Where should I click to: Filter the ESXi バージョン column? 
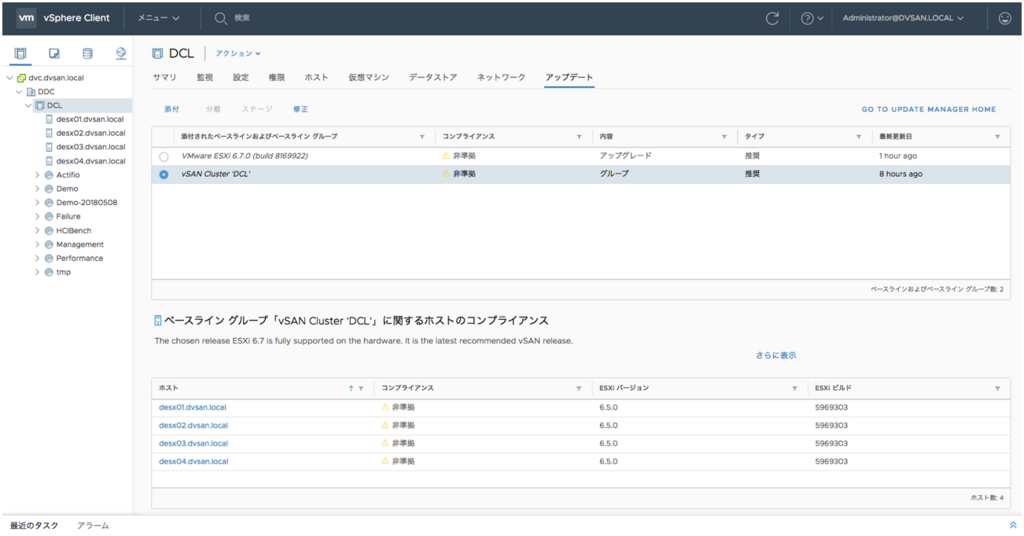point(794,388)
